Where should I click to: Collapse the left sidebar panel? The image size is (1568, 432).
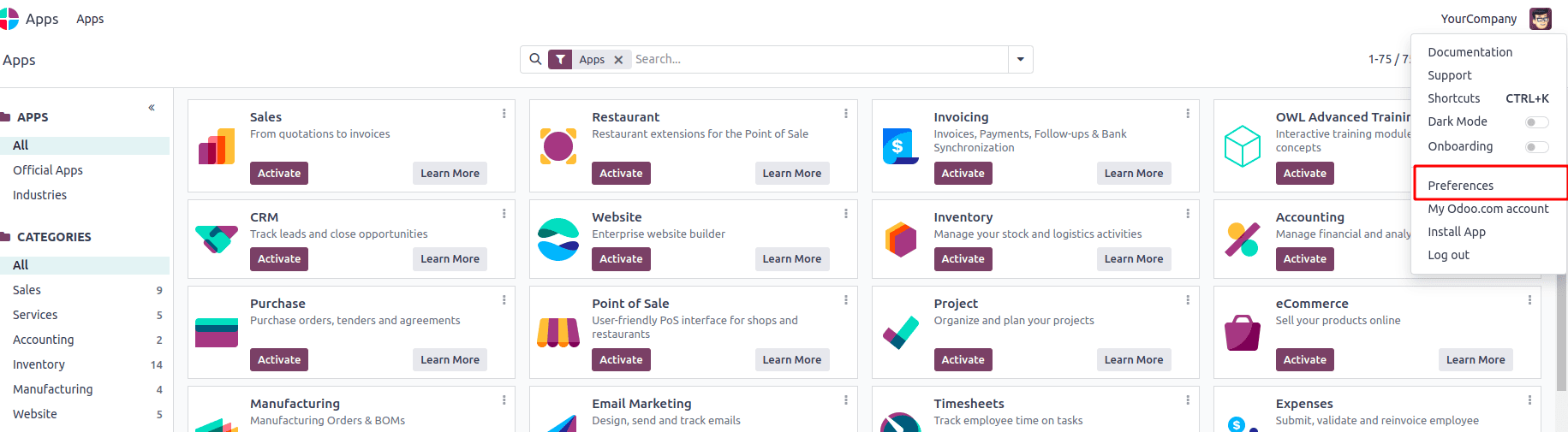[152, 108]
